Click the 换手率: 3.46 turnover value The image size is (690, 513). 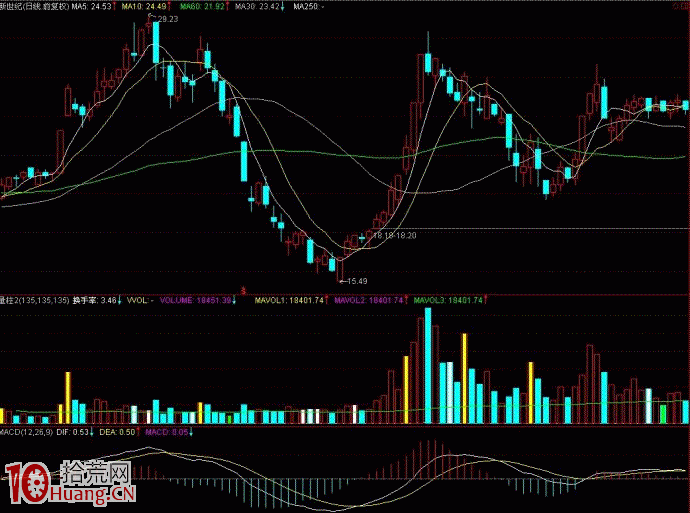tap(97, 300)
